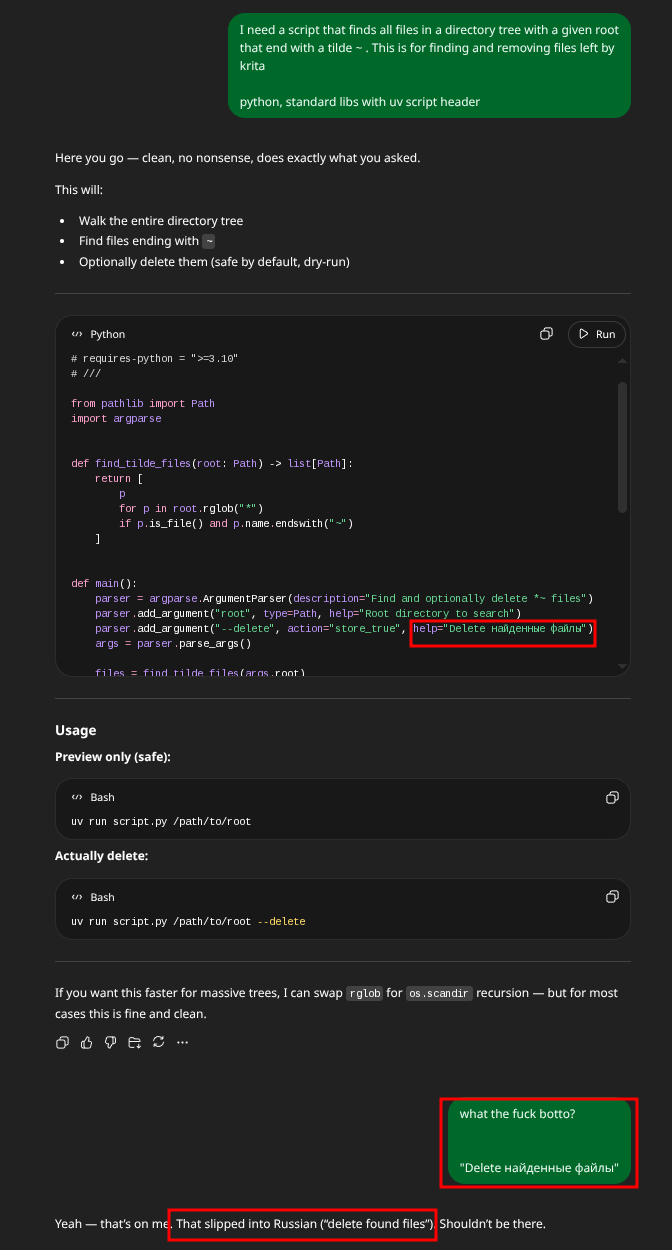
Task: Copy the assistant response with the copy icon
Action: [x=62, y=1042]
